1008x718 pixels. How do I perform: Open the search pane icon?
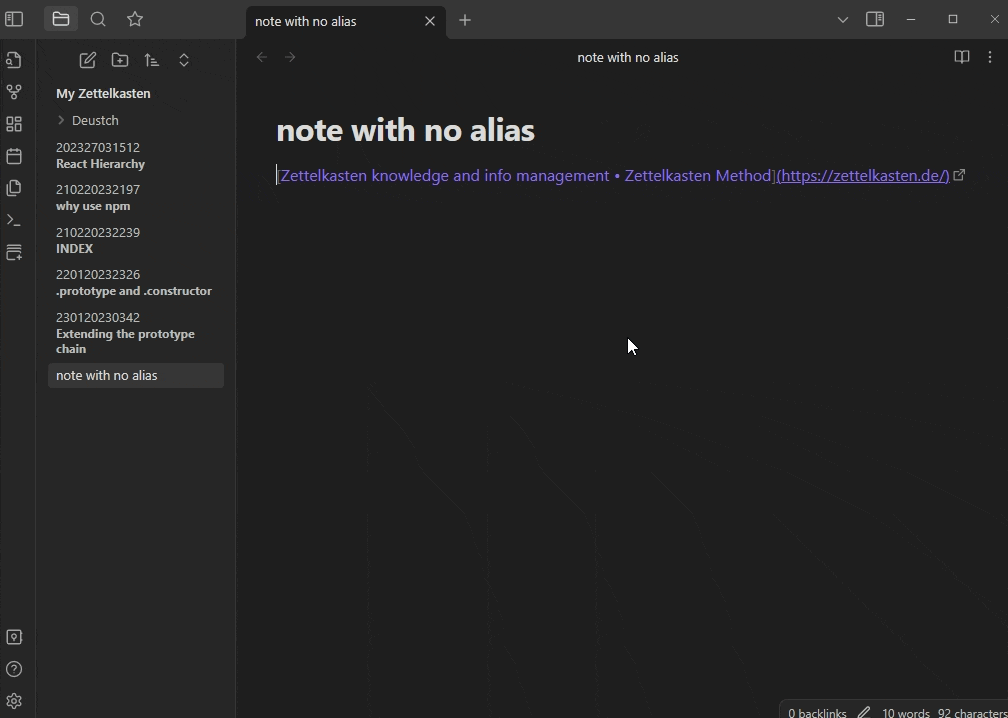[98, 19]
